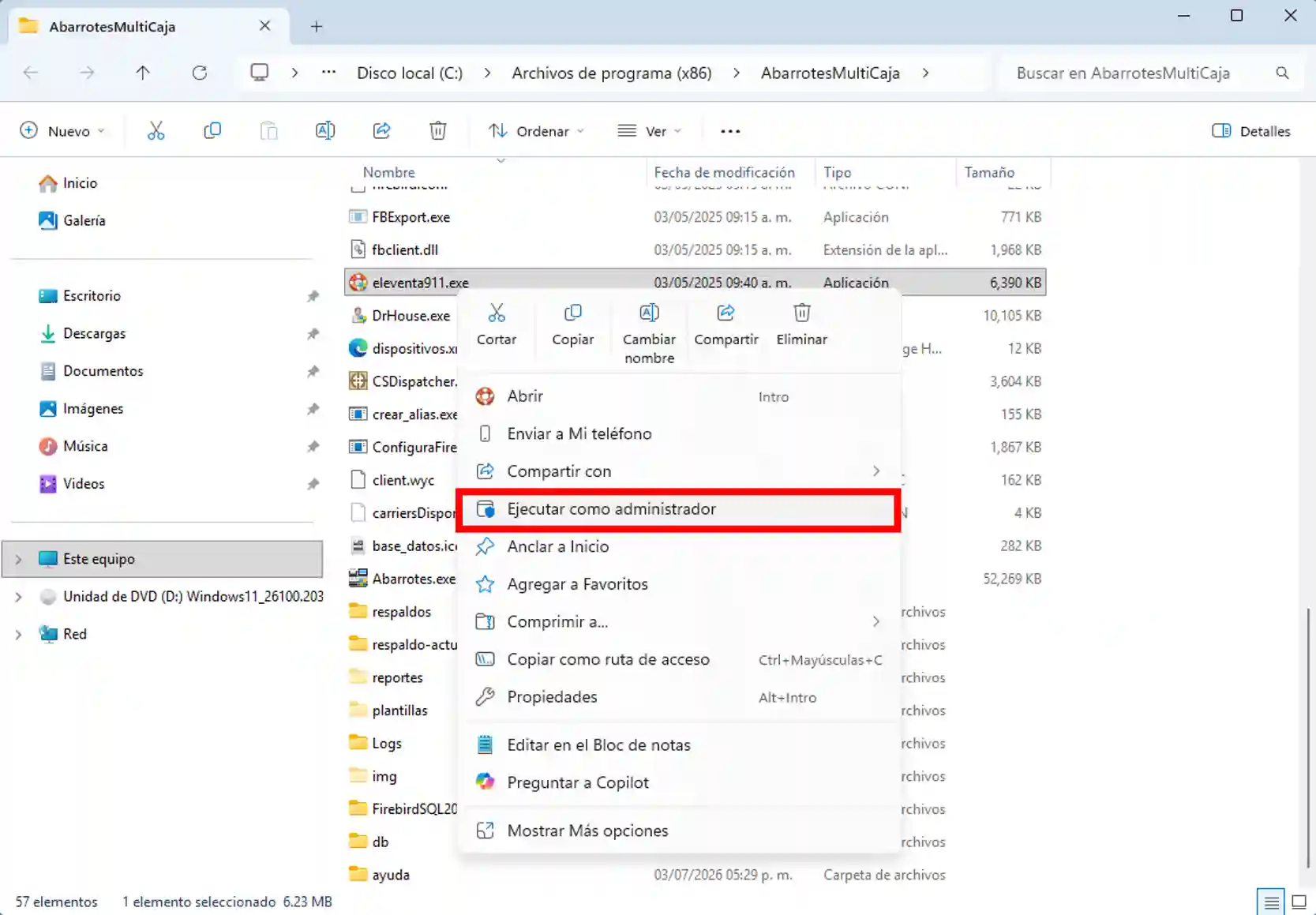Switch to details list view icon in status bar

coord(1271,901)
